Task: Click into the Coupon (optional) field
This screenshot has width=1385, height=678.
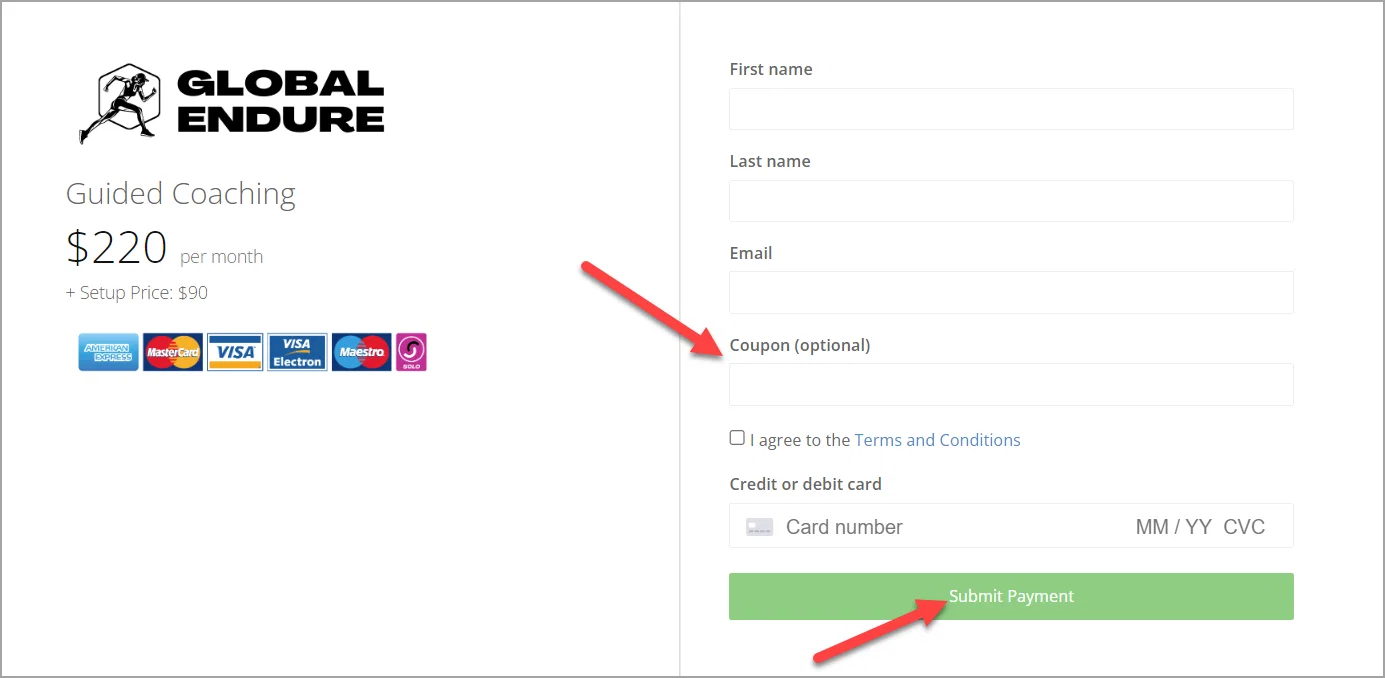Action: pos(1011,384)
